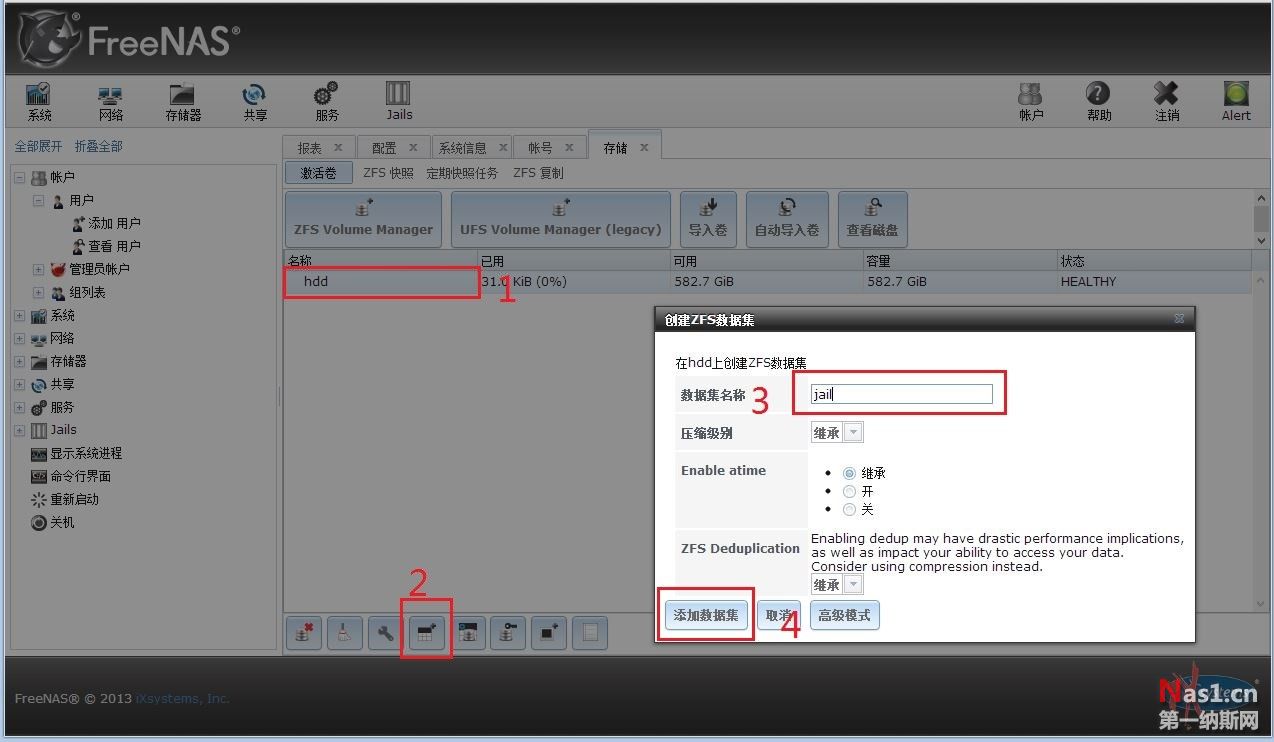The image size is (1274, 742).
Task: Expand the 组列表 tree node
Action: 38,293
